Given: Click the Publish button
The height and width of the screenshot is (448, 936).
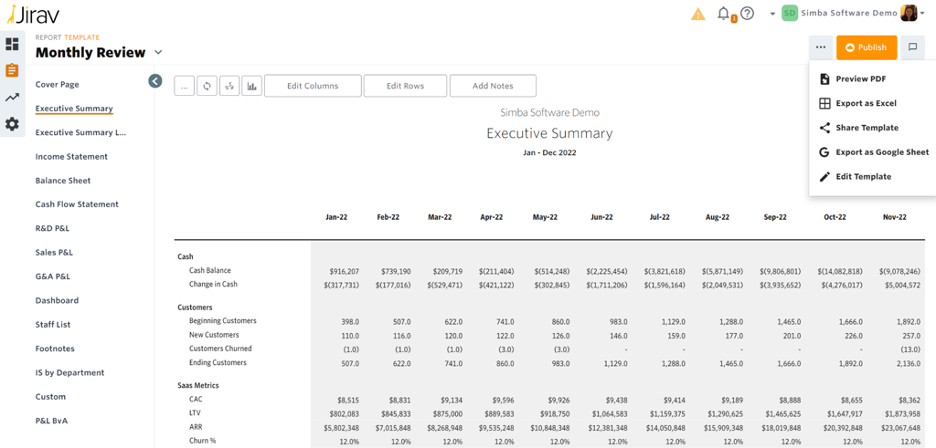Looking at the screenshot, I should click(866, 47).
